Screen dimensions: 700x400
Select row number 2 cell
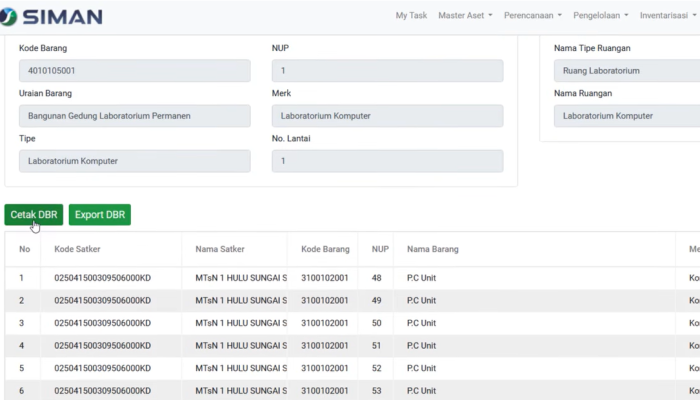(21, 300)
